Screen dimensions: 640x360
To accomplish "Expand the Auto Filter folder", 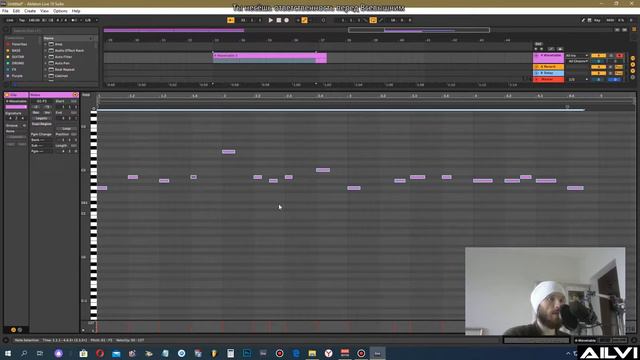I will coord(45,57).
